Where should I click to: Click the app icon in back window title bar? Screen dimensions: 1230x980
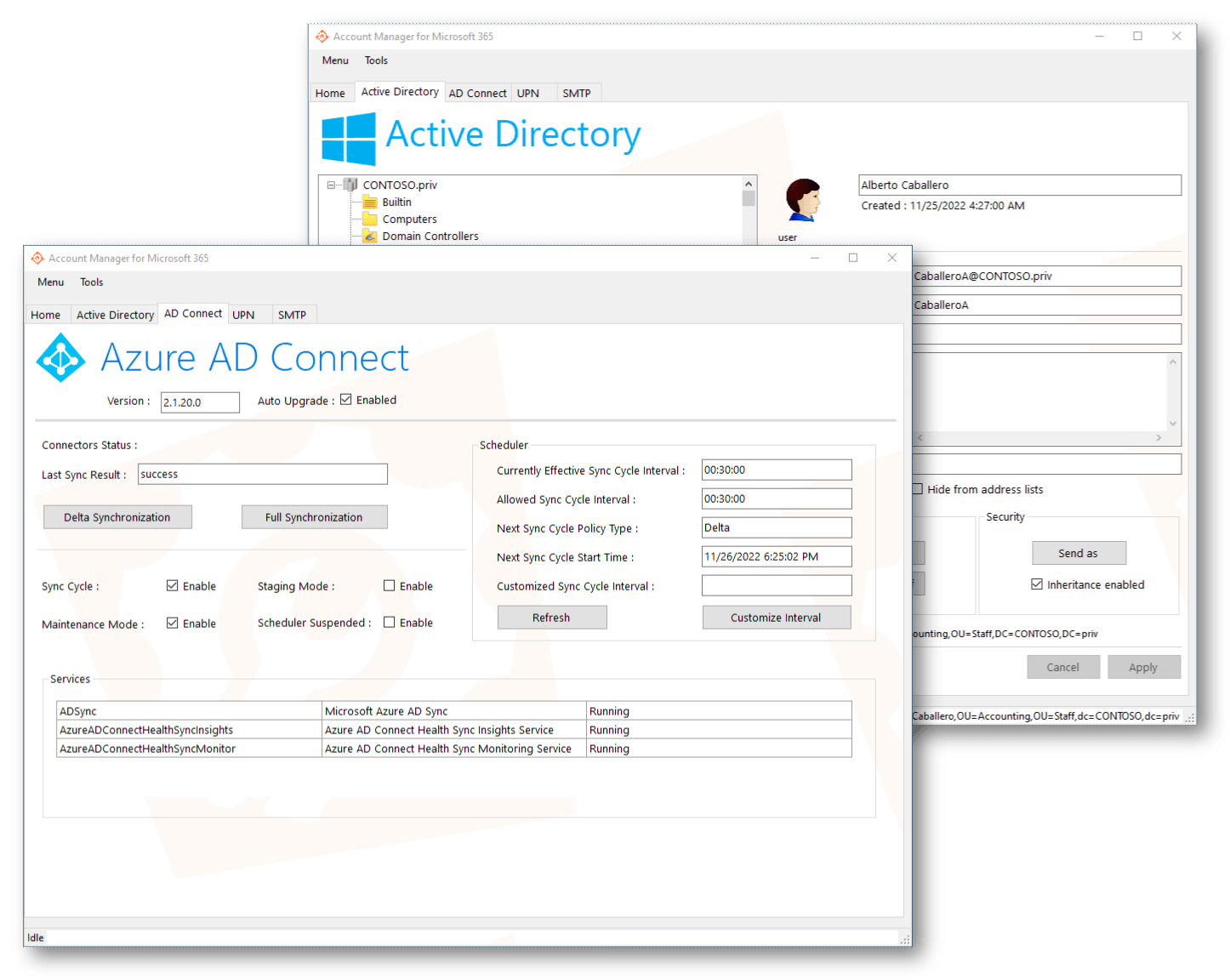(x=322, y=37)
